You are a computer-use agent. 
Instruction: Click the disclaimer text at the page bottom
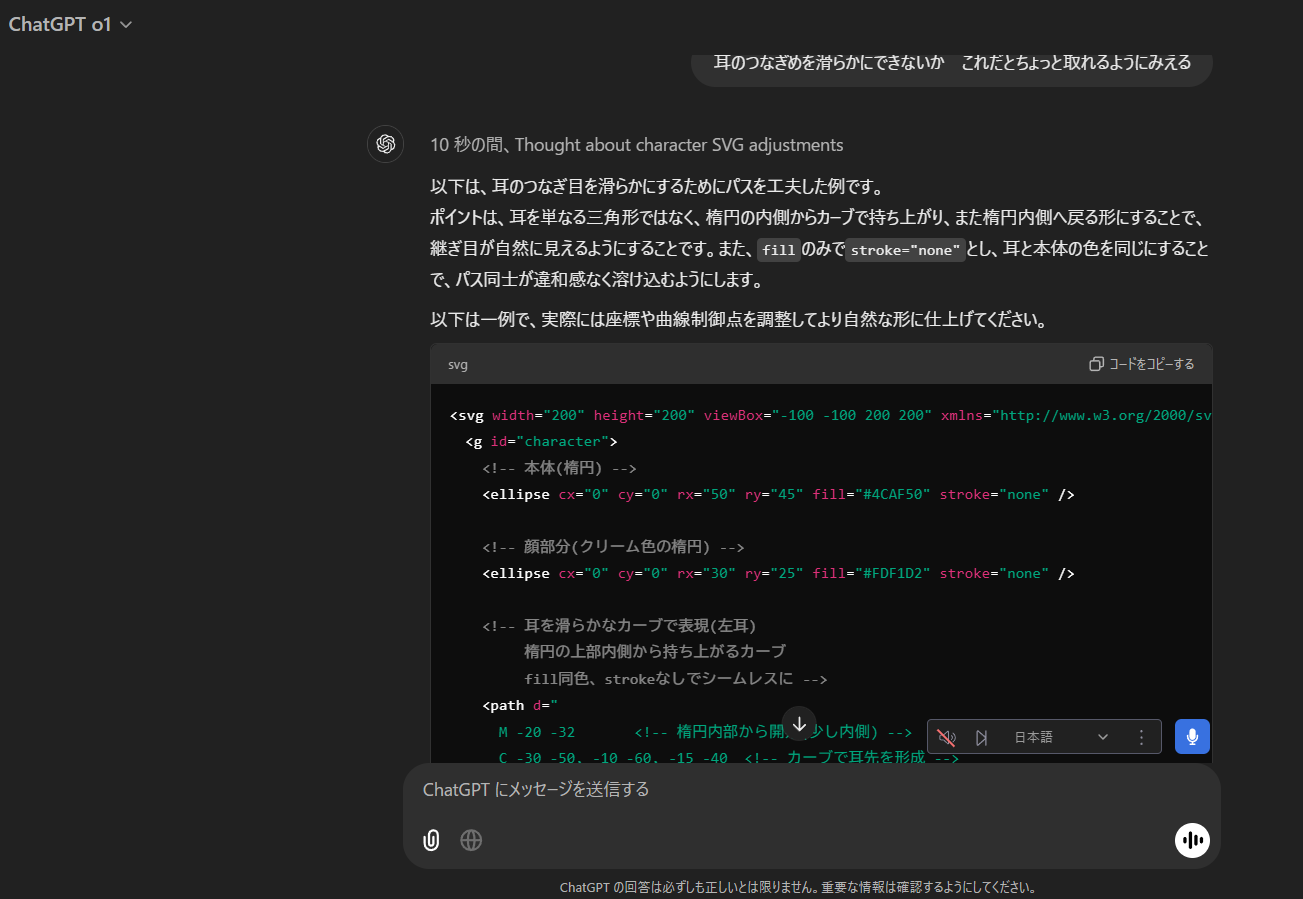[797, 887]
